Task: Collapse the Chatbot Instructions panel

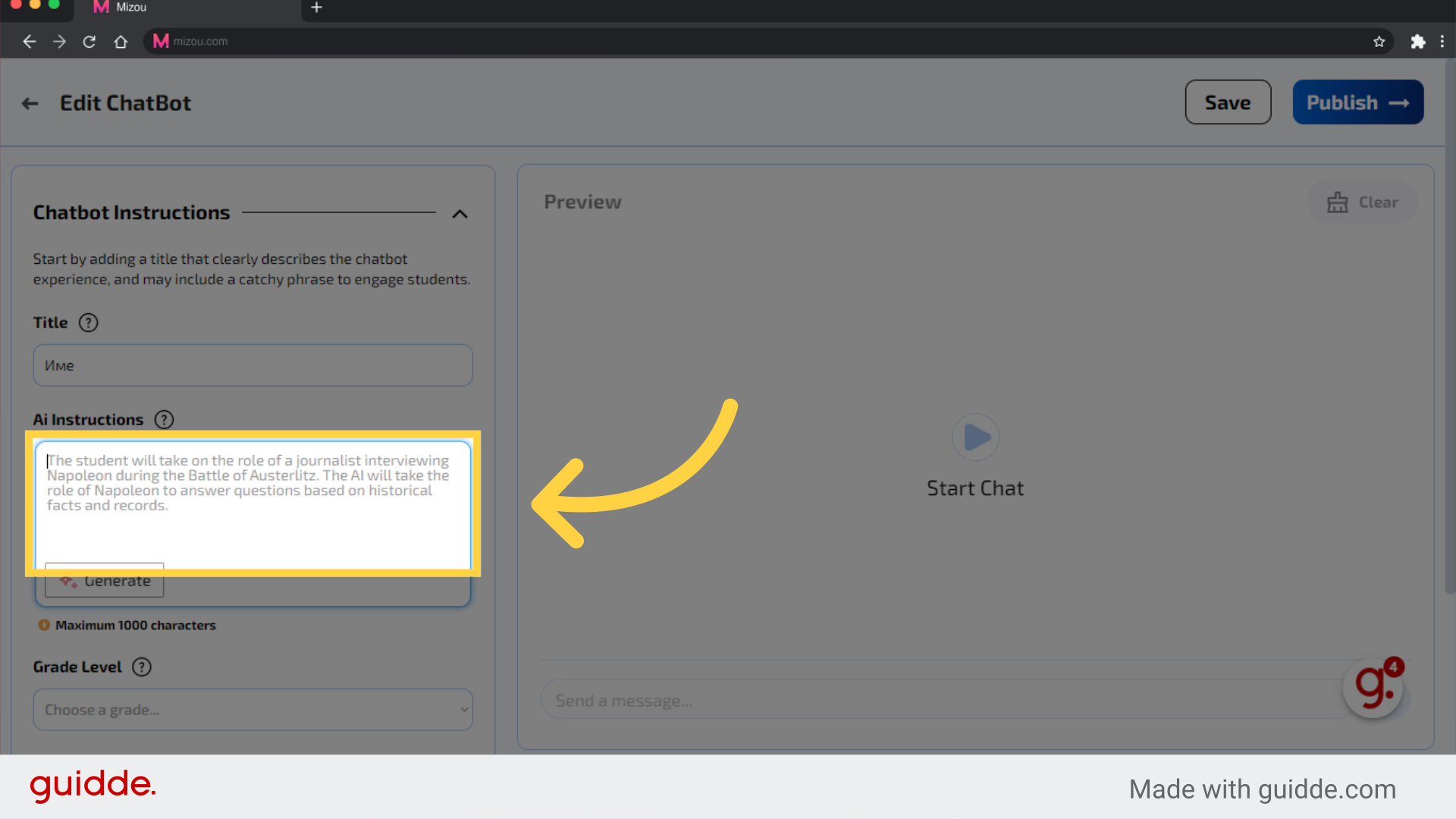Action: pos(460,213)
